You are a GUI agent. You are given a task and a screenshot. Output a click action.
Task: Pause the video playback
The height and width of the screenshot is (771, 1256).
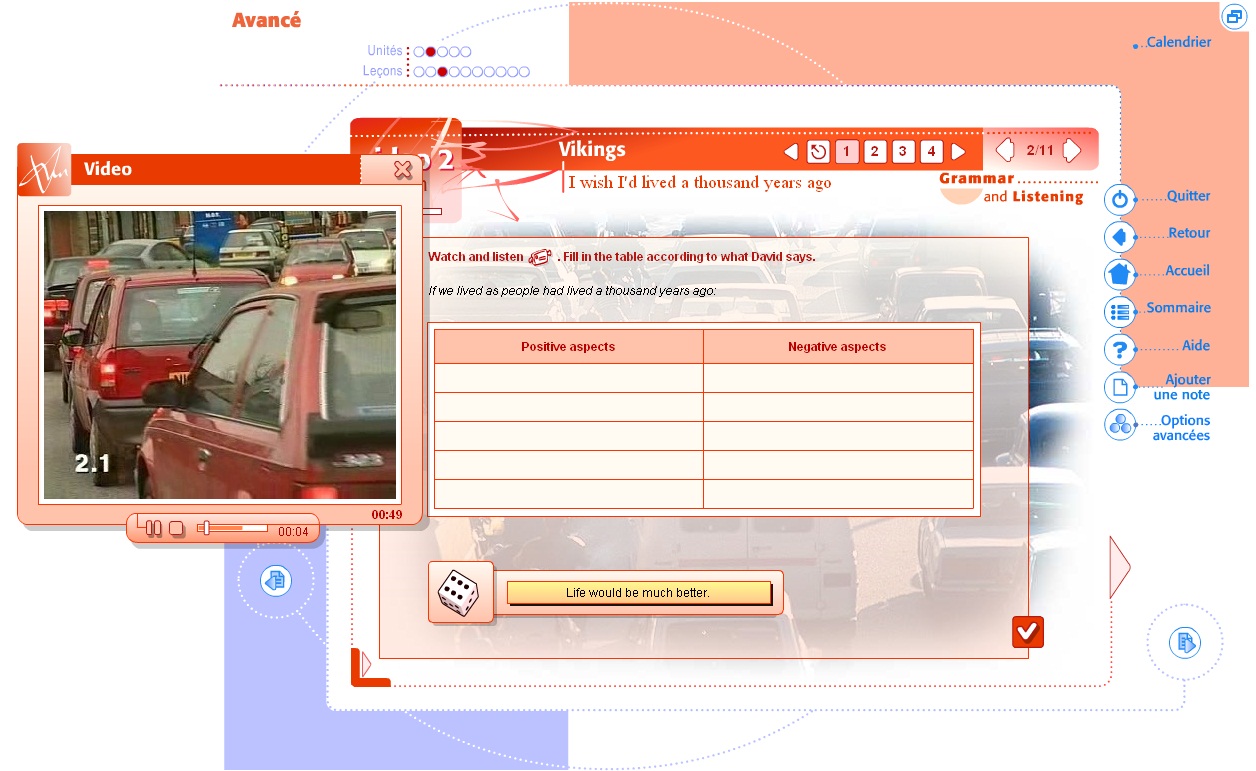153,528
